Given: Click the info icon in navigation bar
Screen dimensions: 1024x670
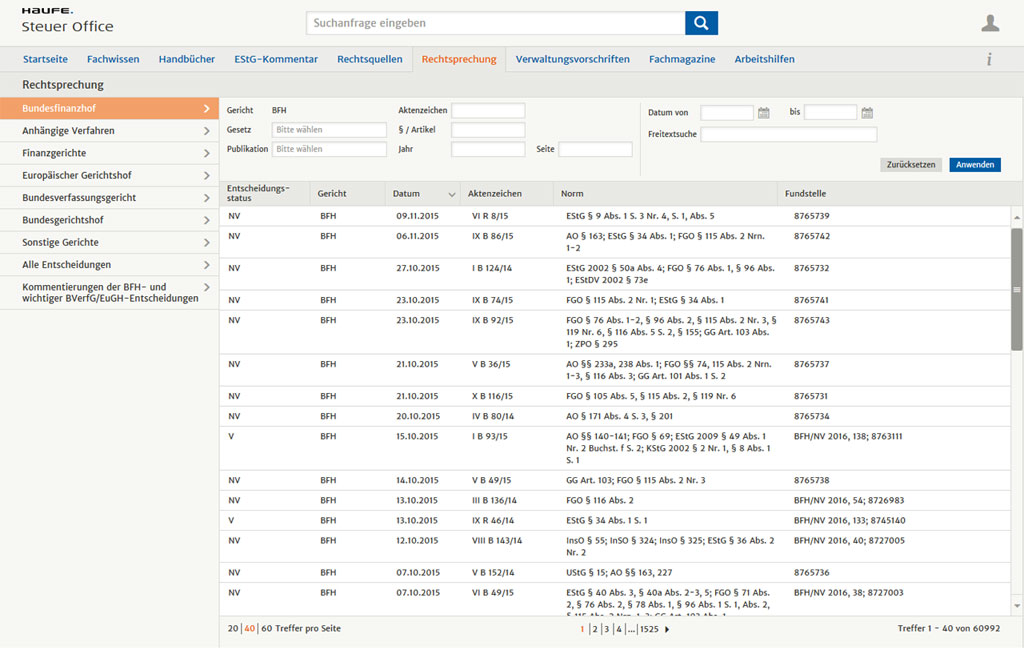Looking at the screenshot, I should point(989,59).
